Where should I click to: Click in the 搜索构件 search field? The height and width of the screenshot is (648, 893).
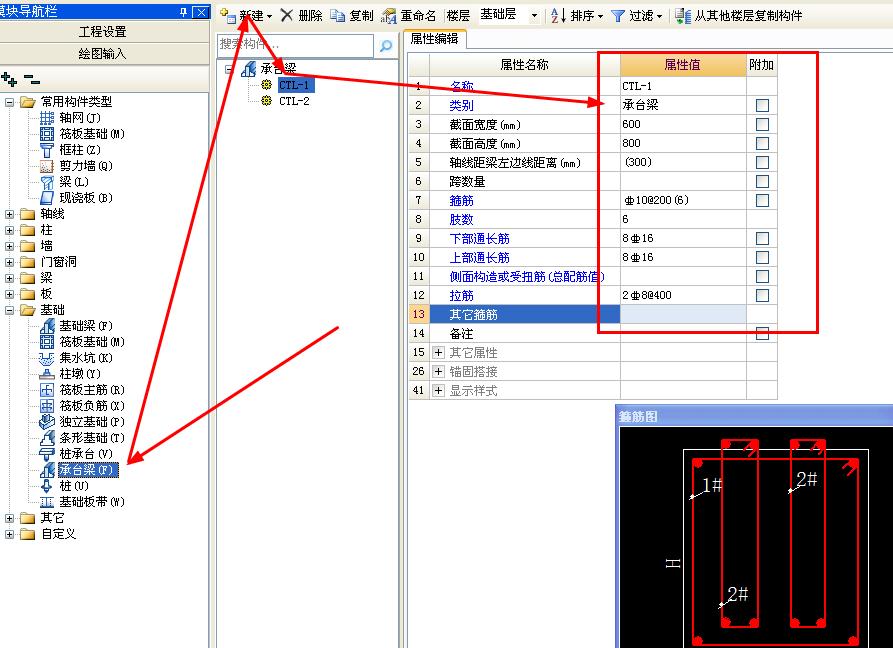295,45
